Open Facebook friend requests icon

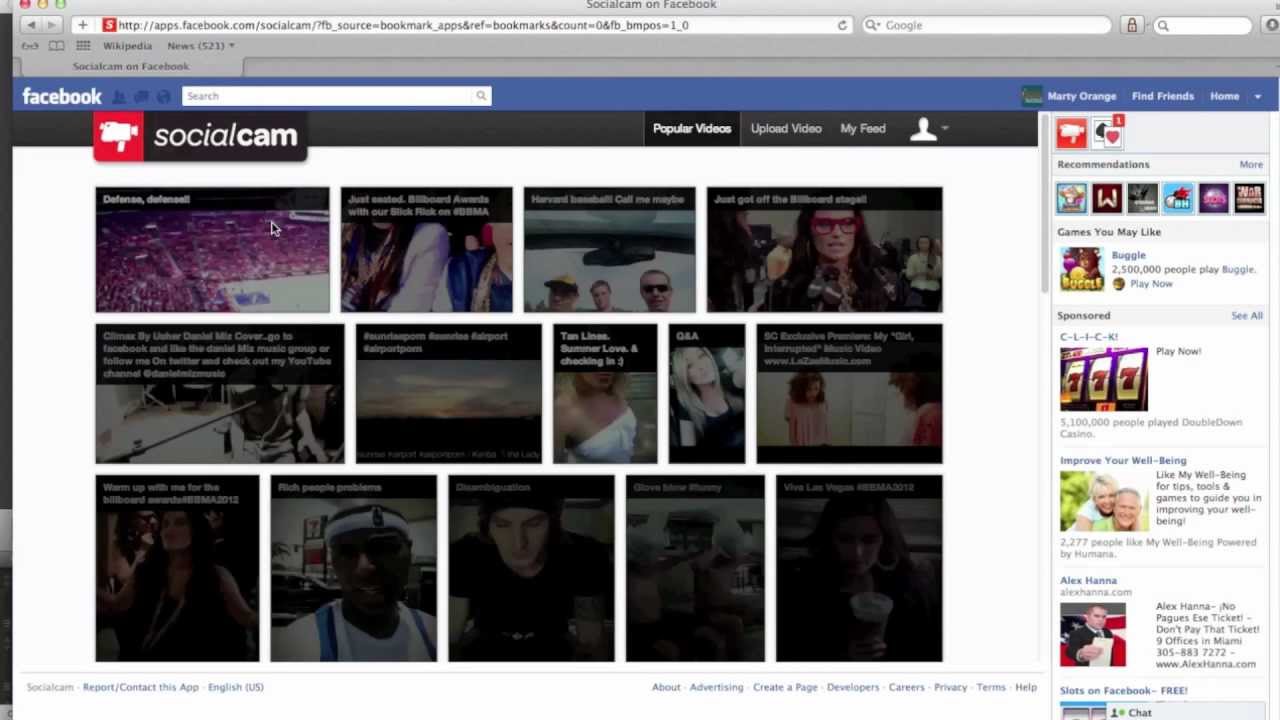coord(119,97)
